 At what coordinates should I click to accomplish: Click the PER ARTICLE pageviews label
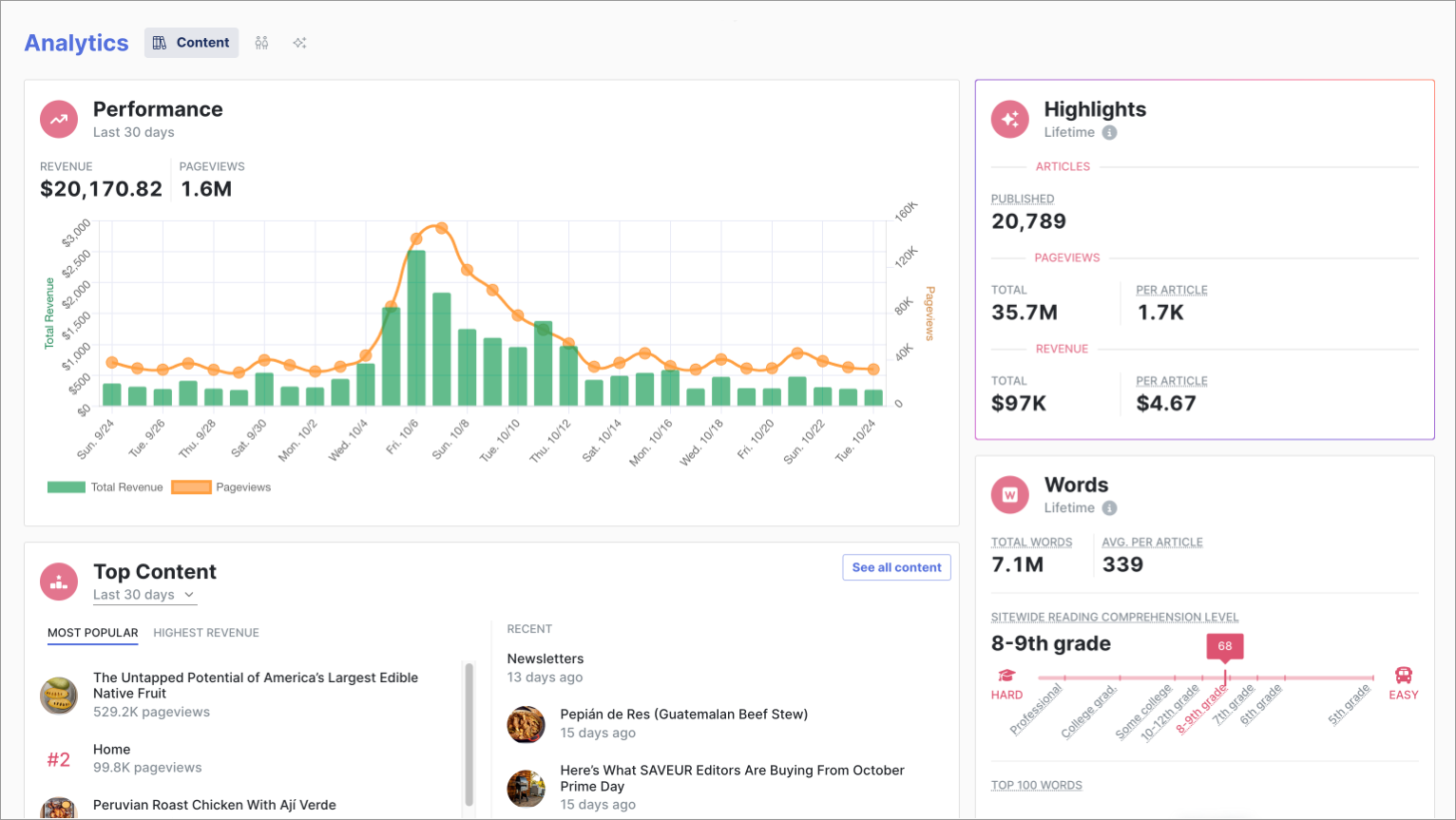(x=1172, y=290)
